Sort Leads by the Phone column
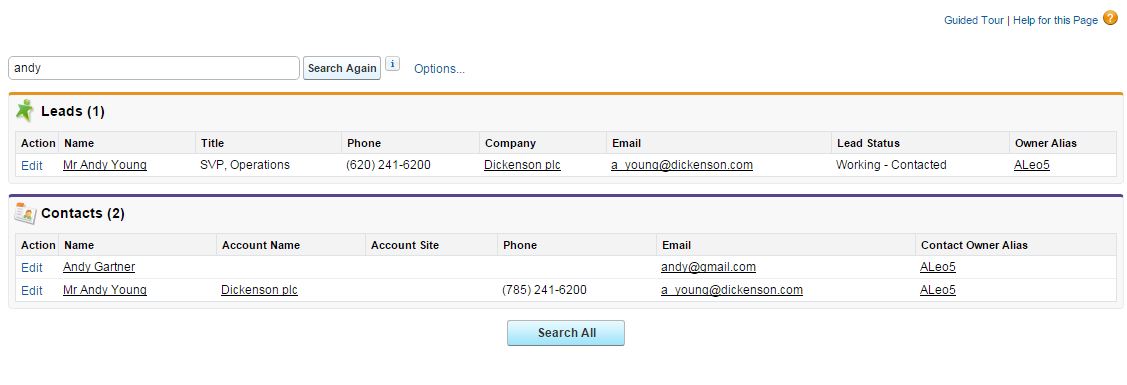 (364, 143)
